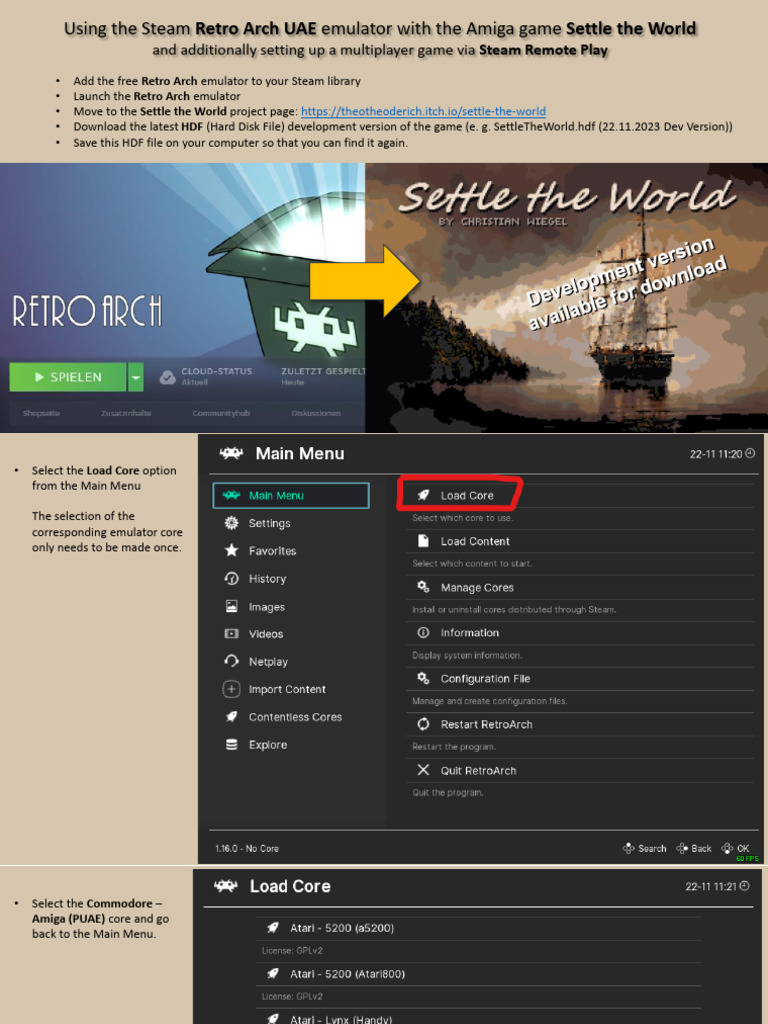Click rocket icon for Atari - 5200 (Atari800)
Screen dimensions: 768x1024
click(x=273, y=974)
